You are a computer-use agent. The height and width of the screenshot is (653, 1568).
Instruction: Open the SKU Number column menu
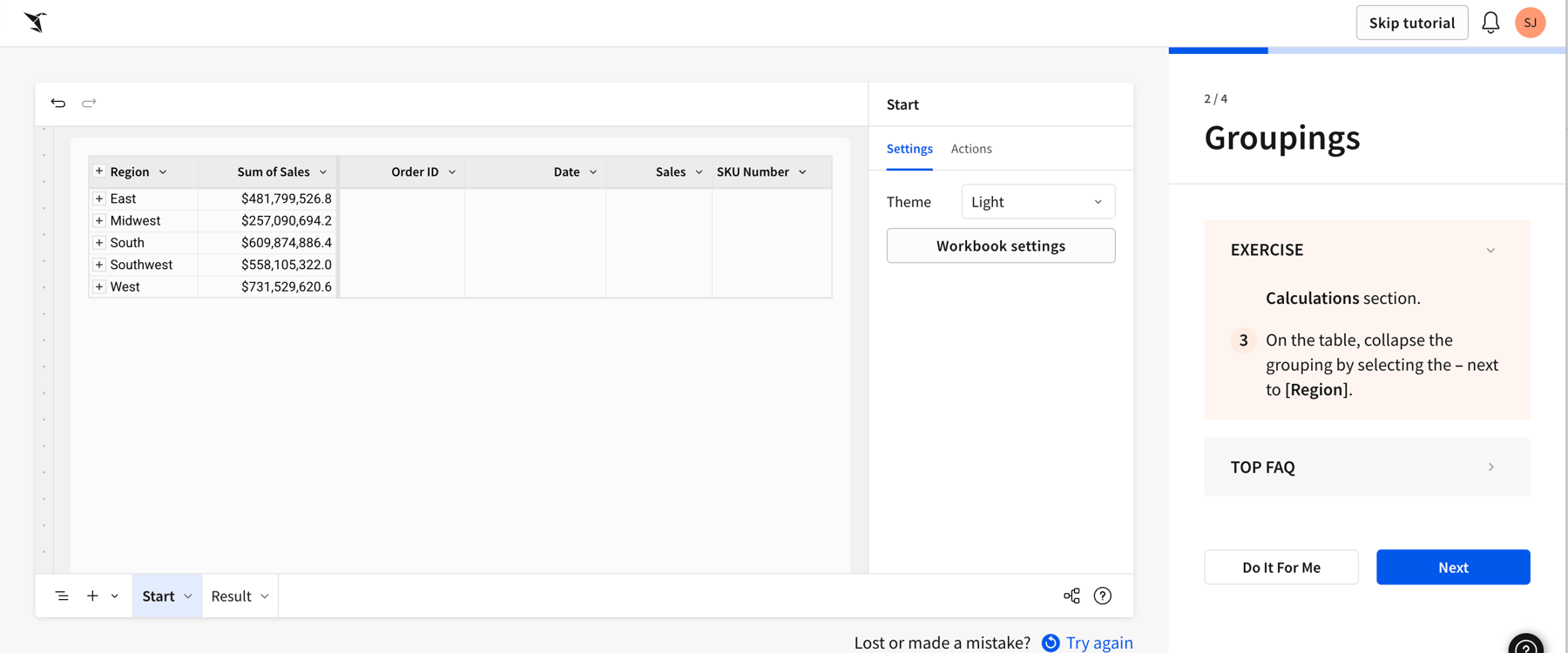(802, 172)
